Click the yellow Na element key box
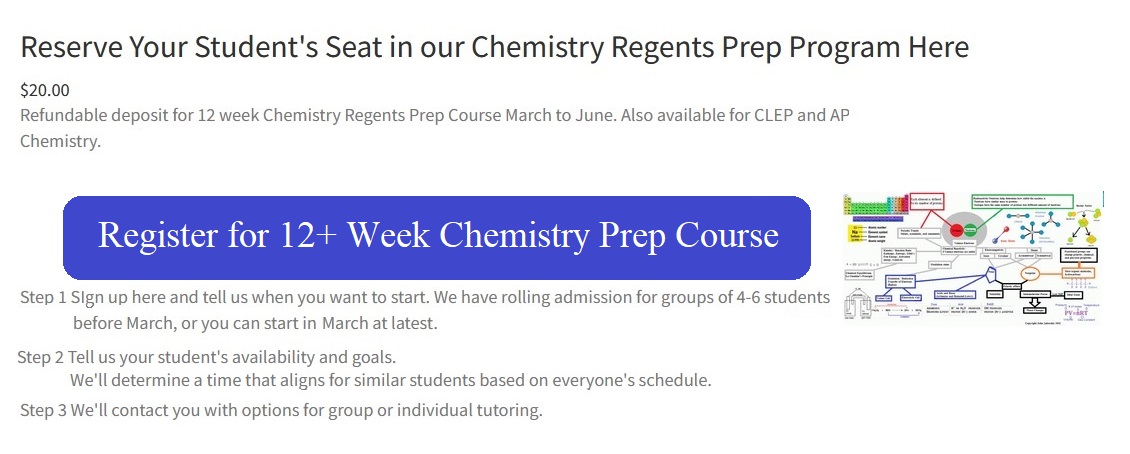This screenshot has height=454, width=1130. pyautogui.click(x=855, y=233)
